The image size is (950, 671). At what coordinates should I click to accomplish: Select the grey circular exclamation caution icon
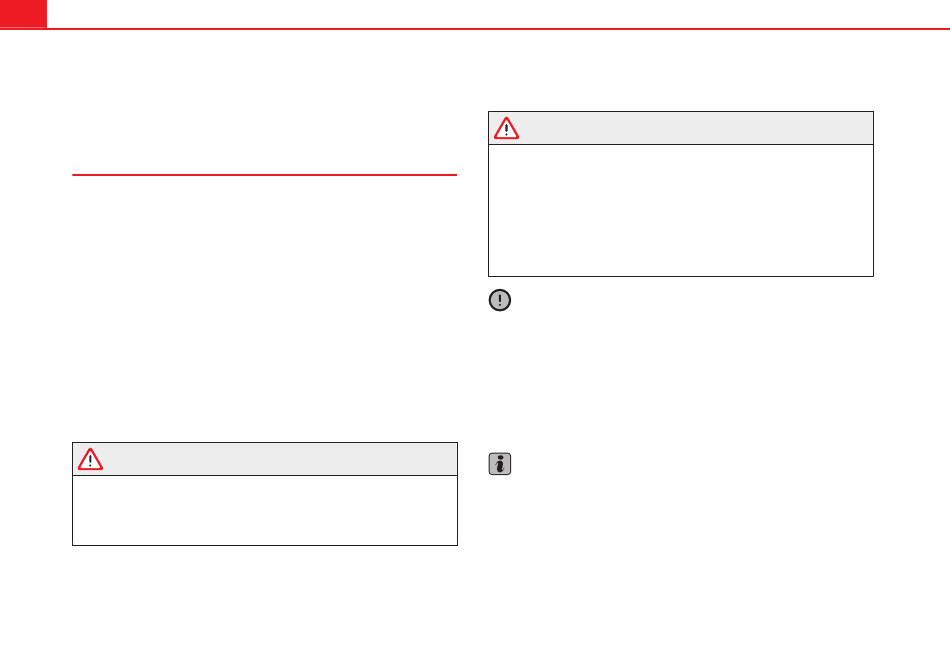500,300
